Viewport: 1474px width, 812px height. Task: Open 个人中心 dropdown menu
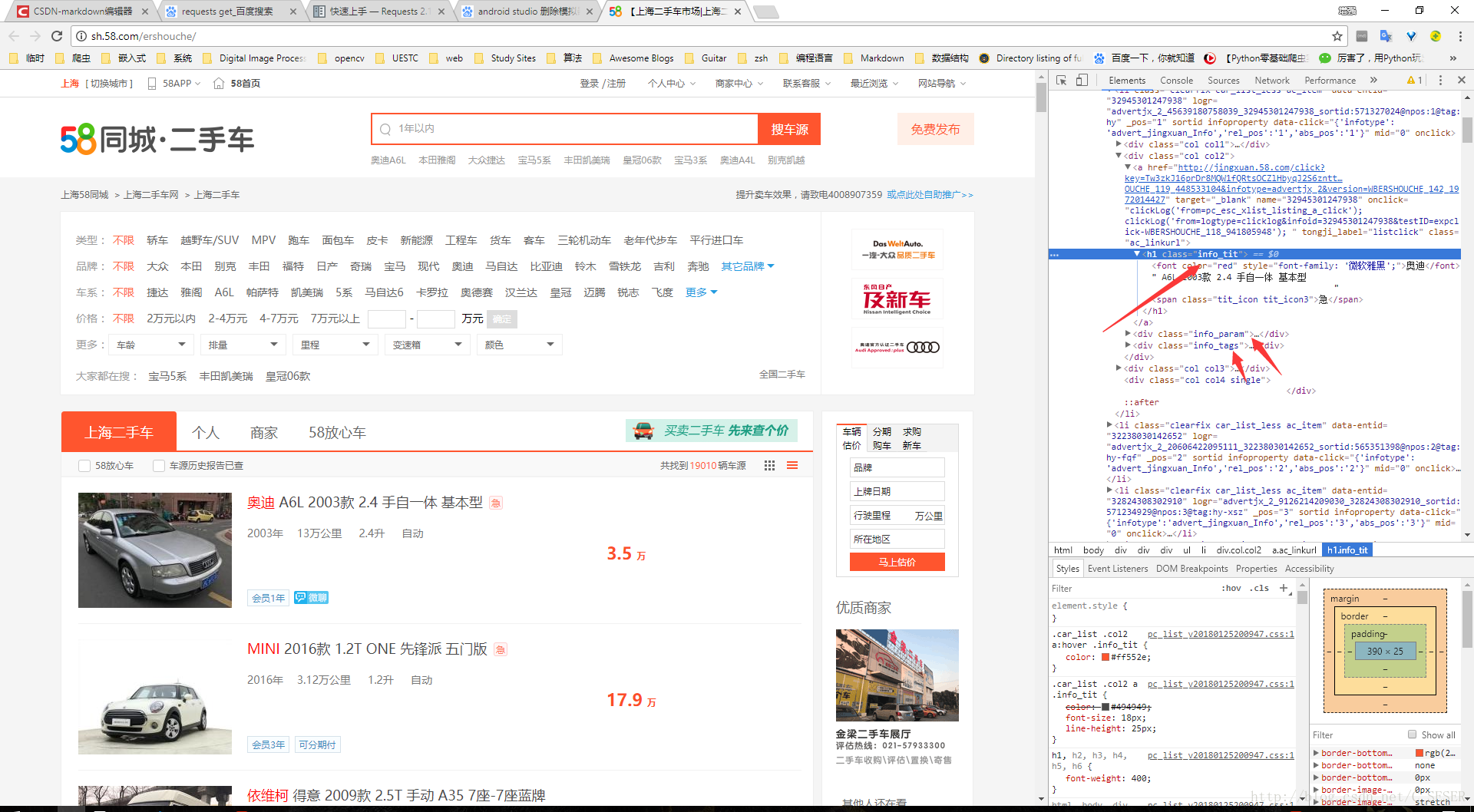coord(672,84)
